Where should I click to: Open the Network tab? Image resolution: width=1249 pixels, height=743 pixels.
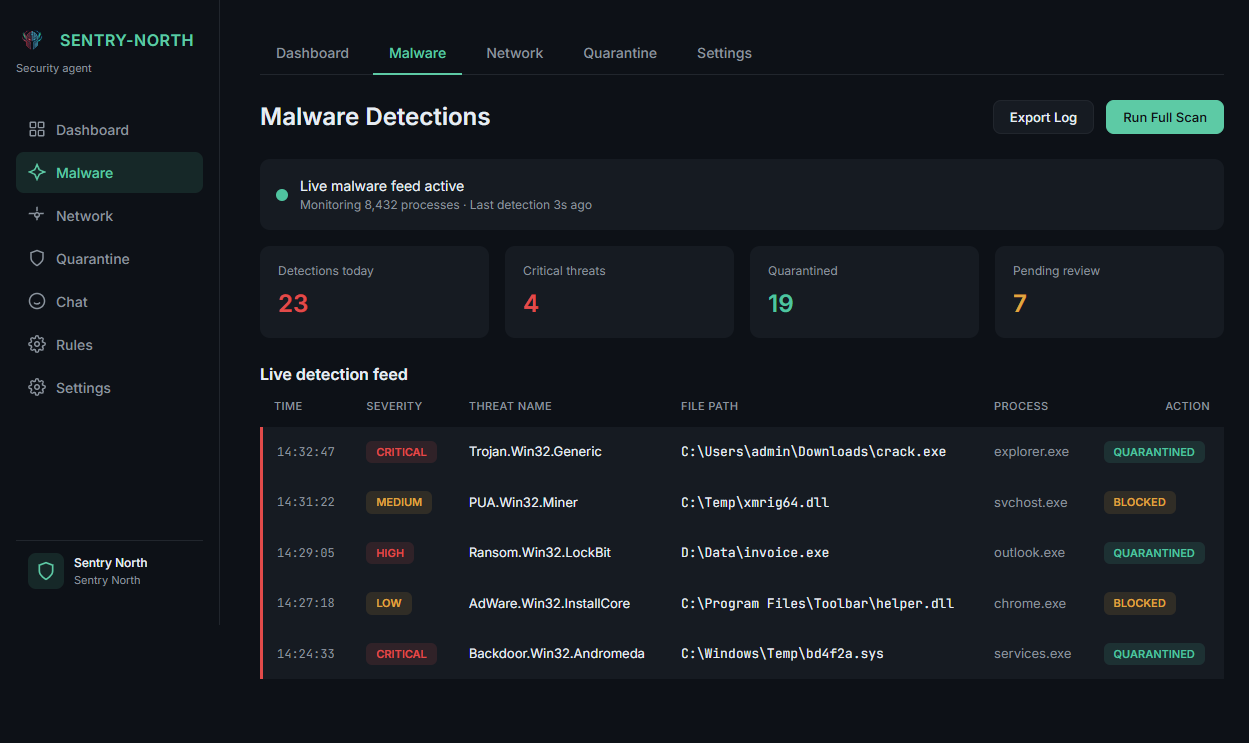point(515,53)
